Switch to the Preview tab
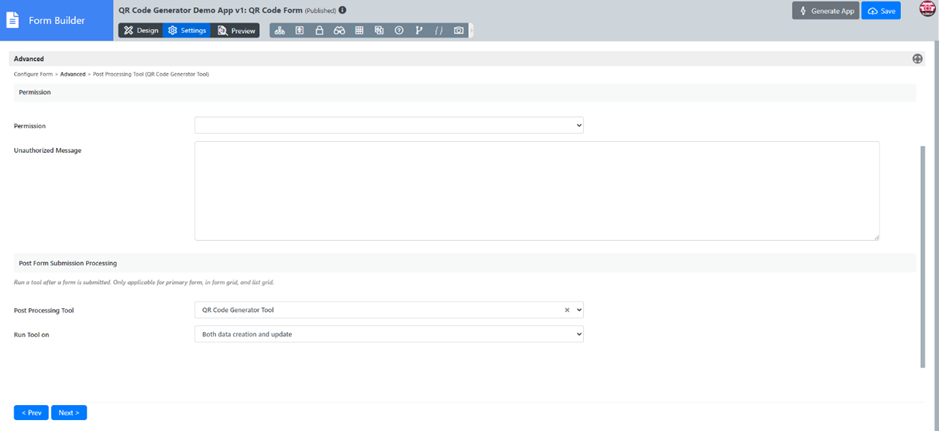Screen dimensions: 939x431 coord(237,31)
